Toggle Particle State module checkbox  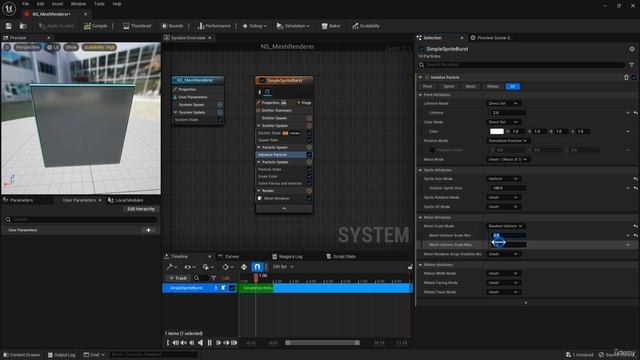coord(309,169)
